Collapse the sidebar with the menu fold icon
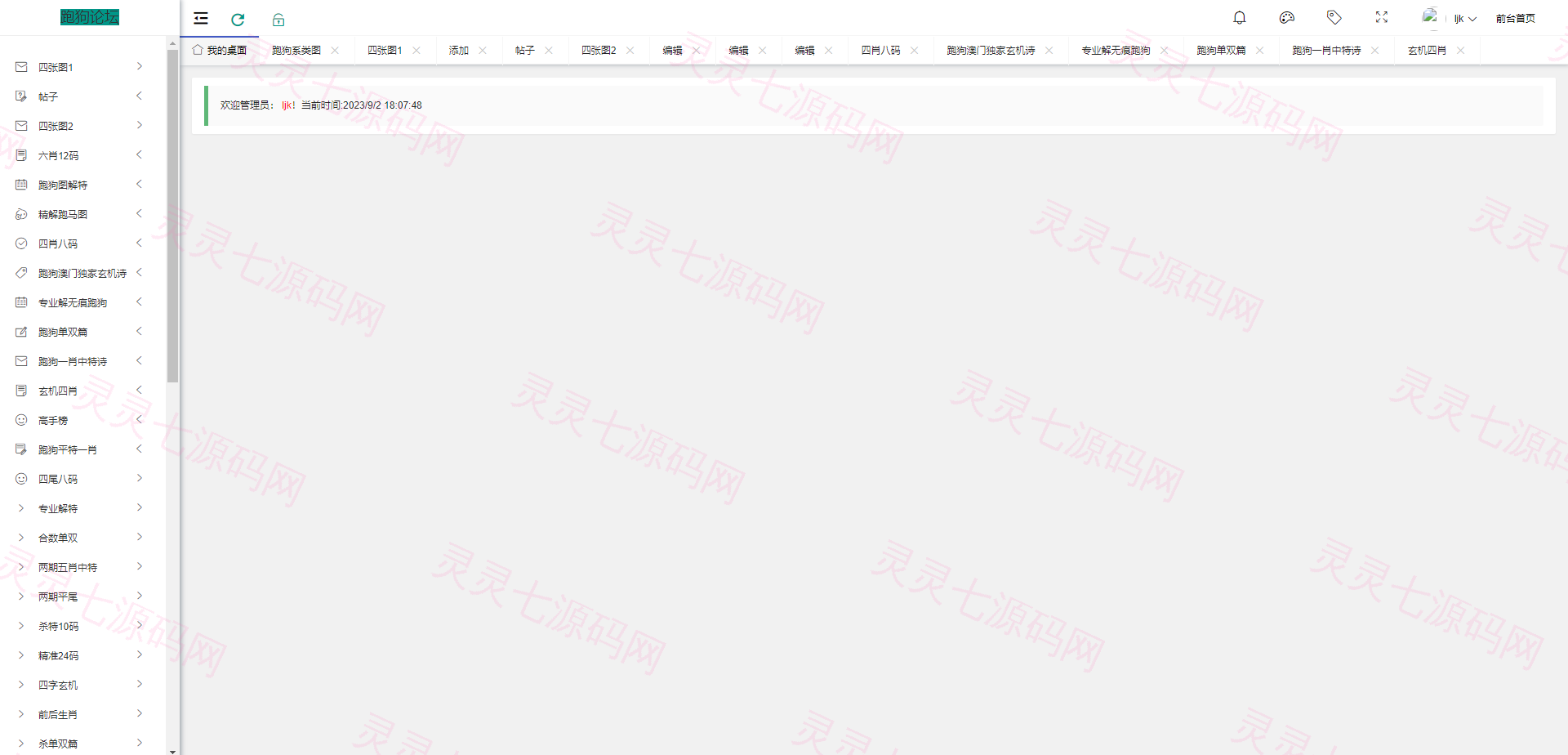The width and height of the screenshot is (1568, 755). [x=201, y=19]
